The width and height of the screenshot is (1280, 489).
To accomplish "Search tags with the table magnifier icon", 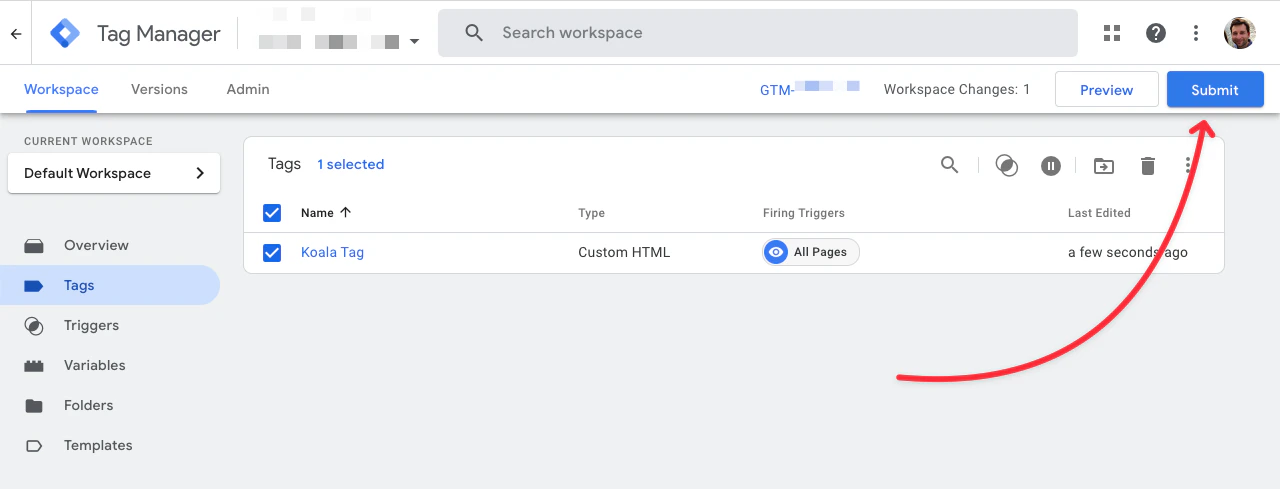I will click(950, 165).
